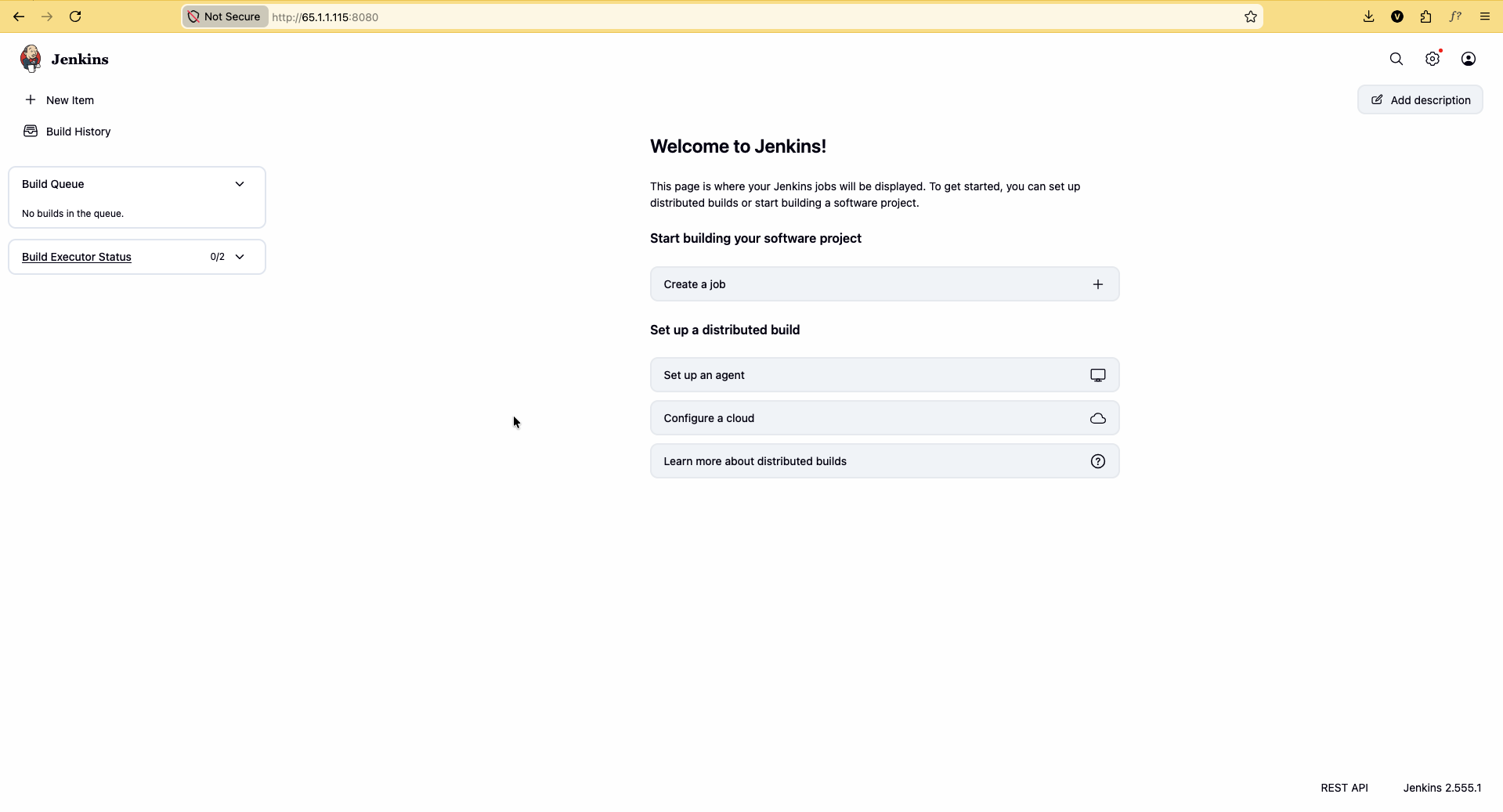Image resolution: width=1503 pixels, height=812 pixels.
Task: Click the Create a job button
Action: click(884, 284)
